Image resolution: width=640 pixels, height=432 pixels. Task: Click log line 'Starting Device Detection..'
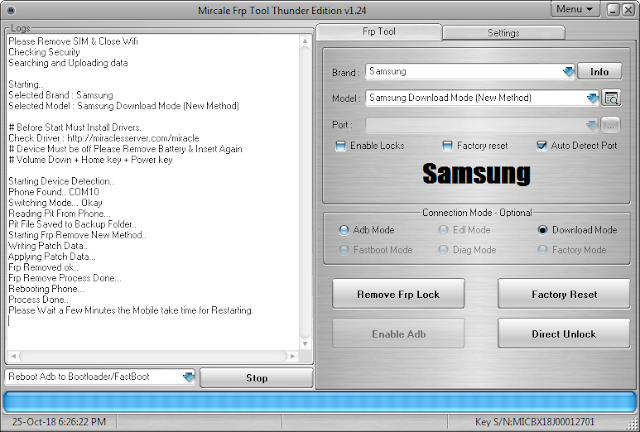tap(61, 181)
